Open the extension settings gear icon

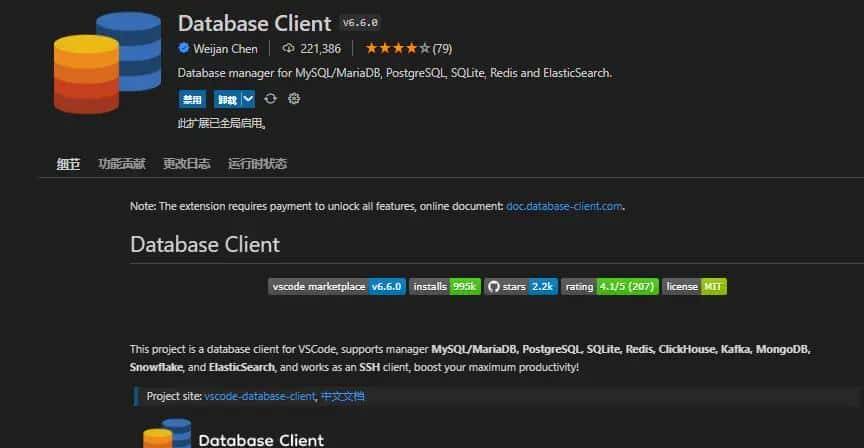coord(294,99)
